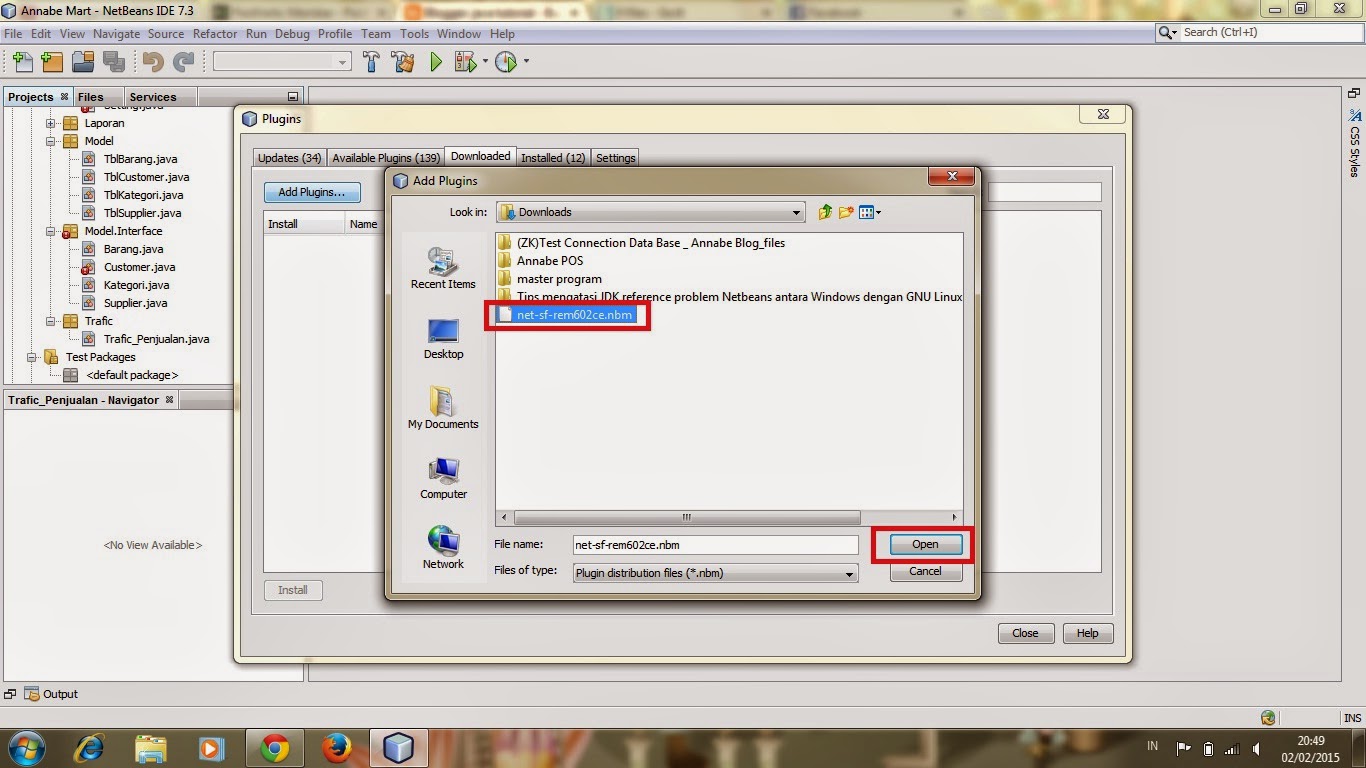Open the Debug Project dropdown arrow
This screenshot has width=1366, height=768.
click(485, 62)
